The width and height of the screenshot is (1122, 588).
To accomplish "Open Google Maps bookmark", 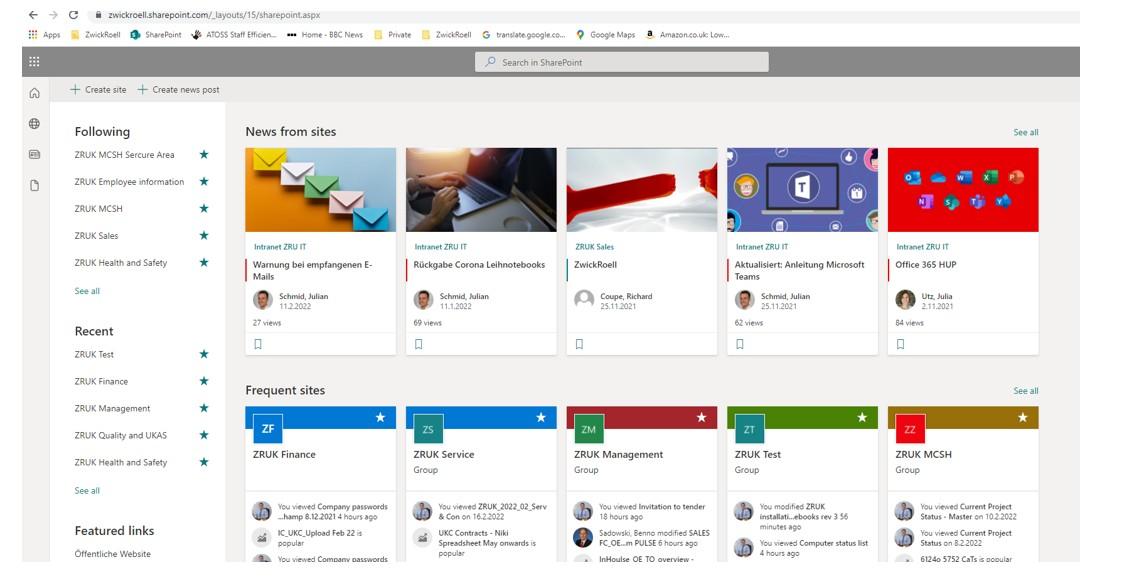I will (x=605, y=34).
